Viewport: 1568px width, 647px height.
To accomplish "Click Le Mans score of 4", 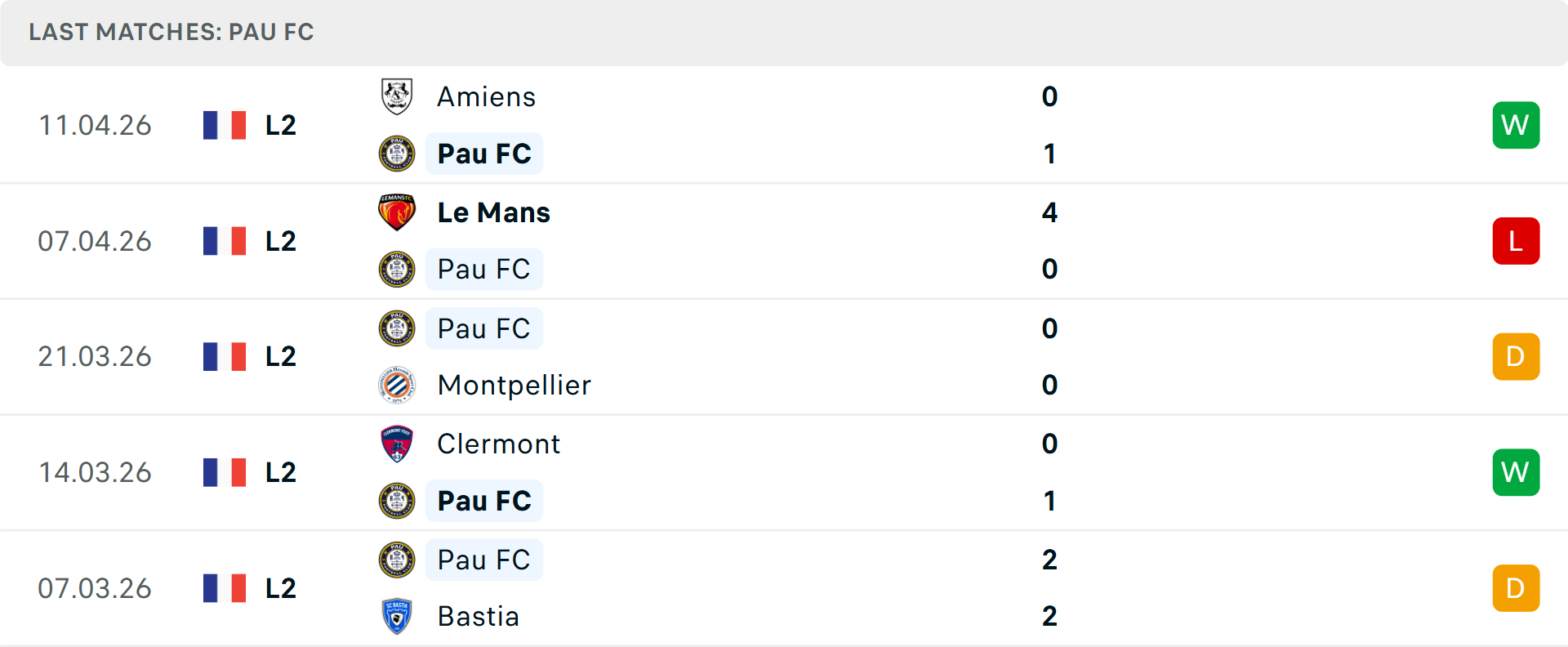I will click(x=1049, y=212).
